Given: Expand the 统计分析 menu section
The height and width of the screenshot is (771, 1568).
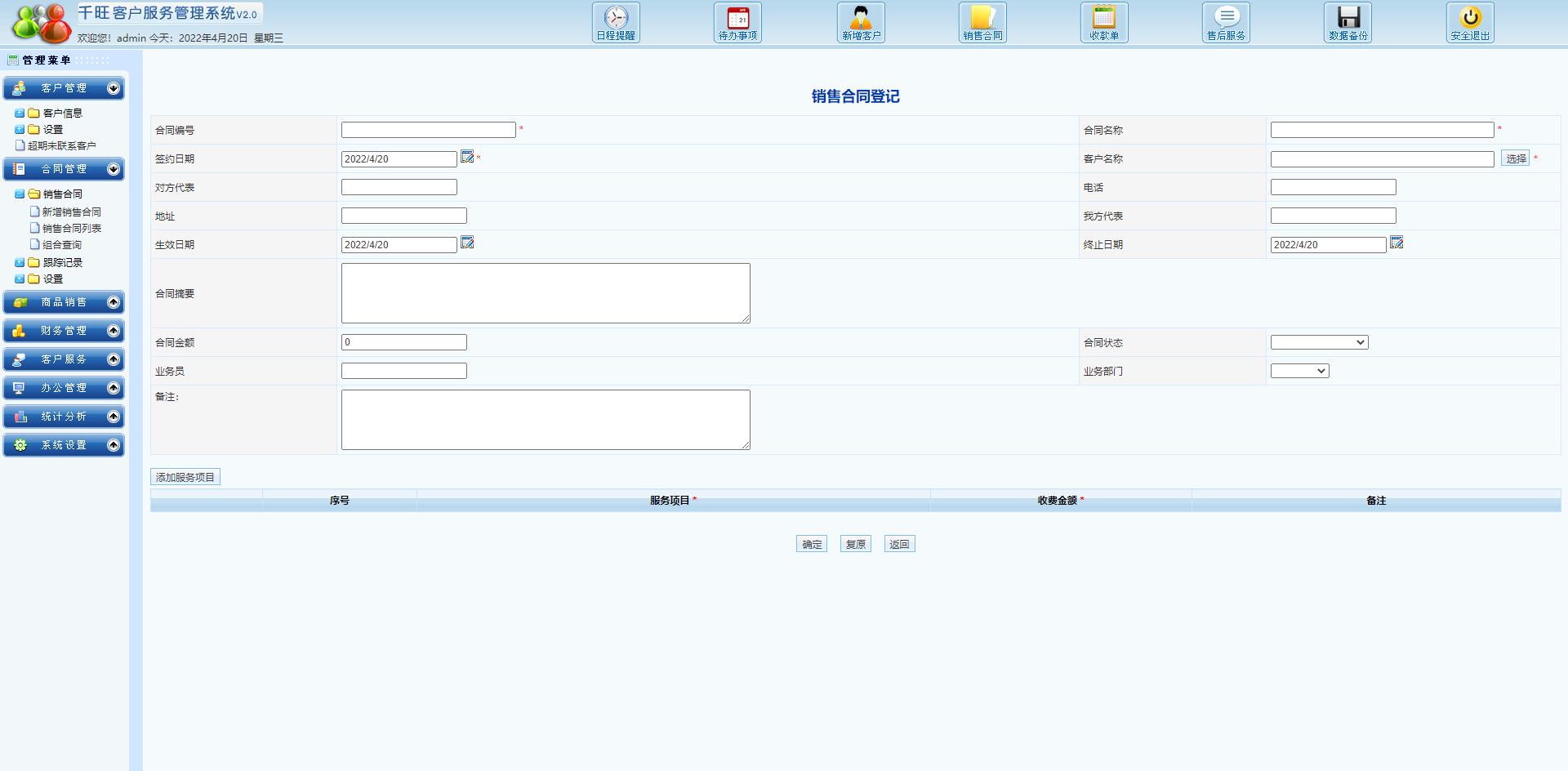Looking at the screenshot, I should tap(114, 417).
